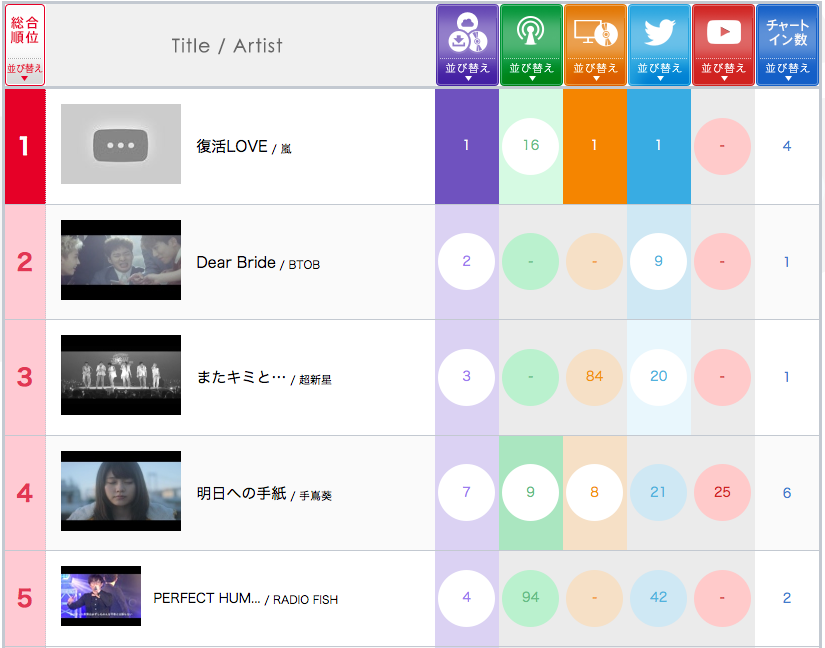Screen dimensions: 825x648
Task: Open 明日への手紙 song title link
Action: click(x=241, y=494)
